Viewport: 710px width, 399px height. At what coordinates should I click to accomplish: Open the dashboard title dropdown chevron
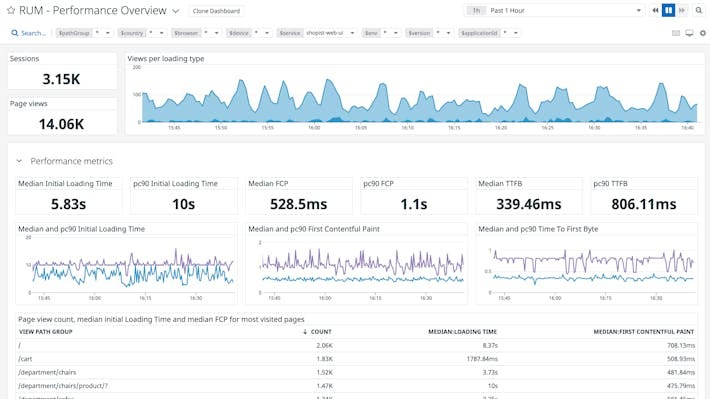(x=176, y=11)
